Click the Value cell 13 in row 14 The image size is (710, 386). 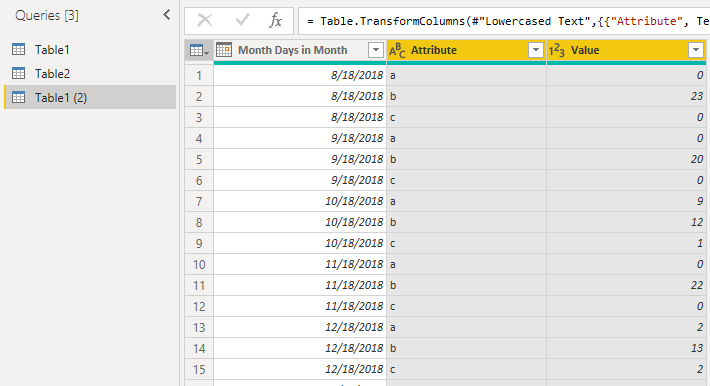click(x=626, y=348)
